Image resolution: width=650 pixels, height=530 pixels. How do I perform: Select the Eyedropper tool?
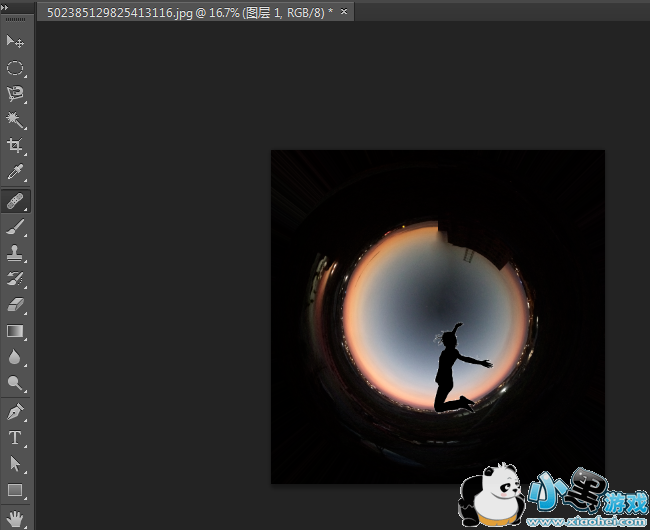(x=15, y=172)
